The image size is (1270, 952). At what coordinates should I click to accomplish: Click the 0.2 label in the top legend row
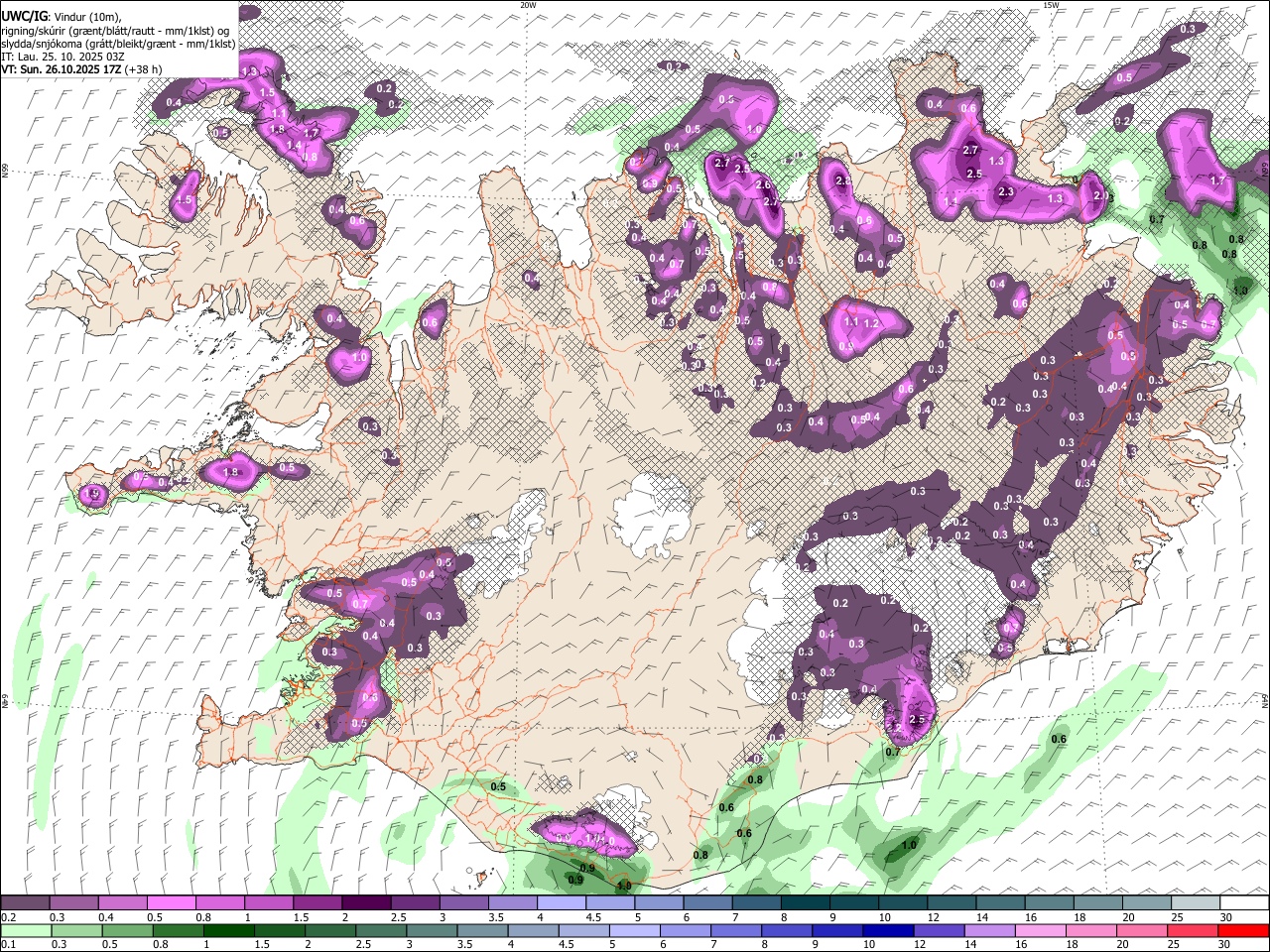(x=8, y=917)
